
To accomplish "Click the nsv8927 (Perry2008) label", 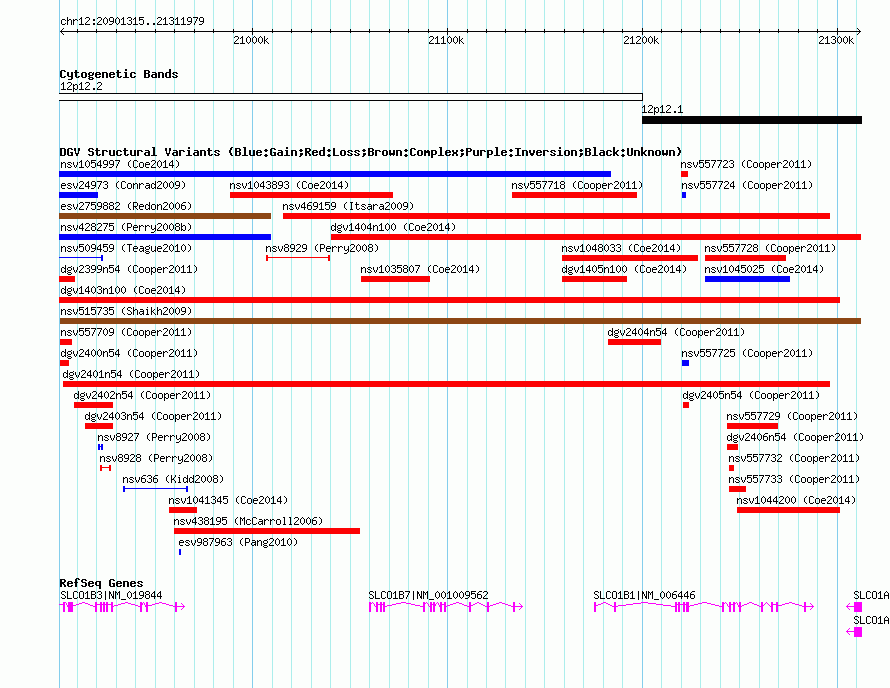I will [154, 437].
